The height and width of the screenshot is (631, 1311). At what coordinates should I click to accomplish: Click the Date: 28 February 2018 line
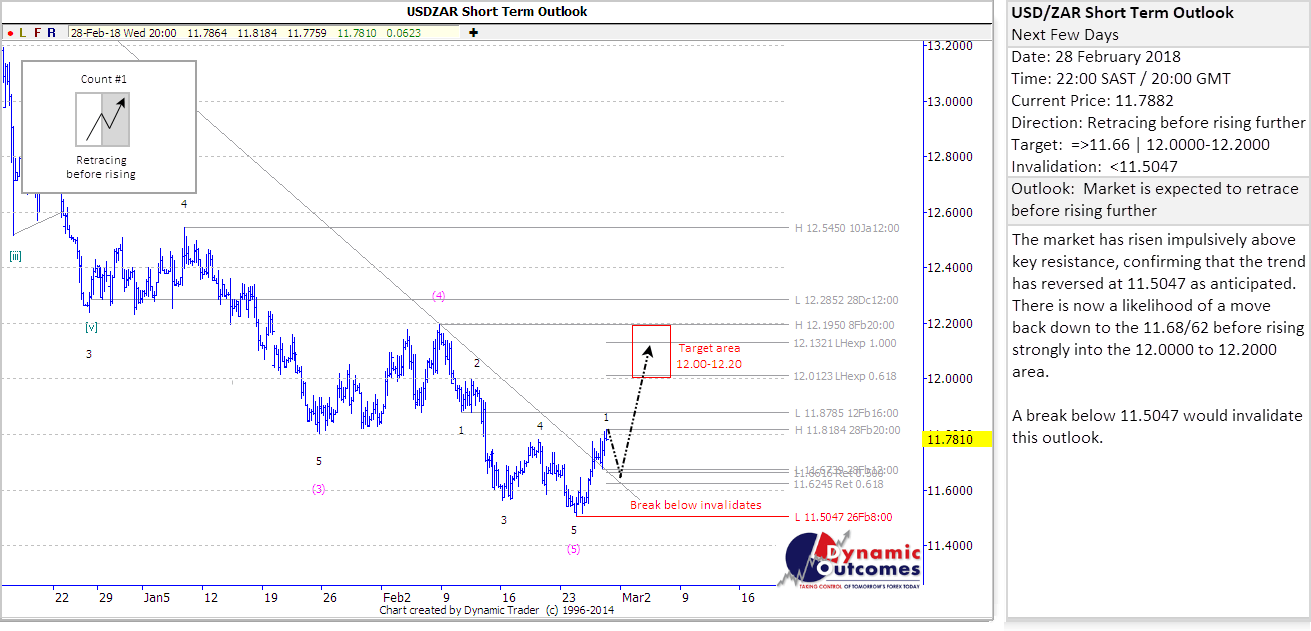click(1096, 57)
